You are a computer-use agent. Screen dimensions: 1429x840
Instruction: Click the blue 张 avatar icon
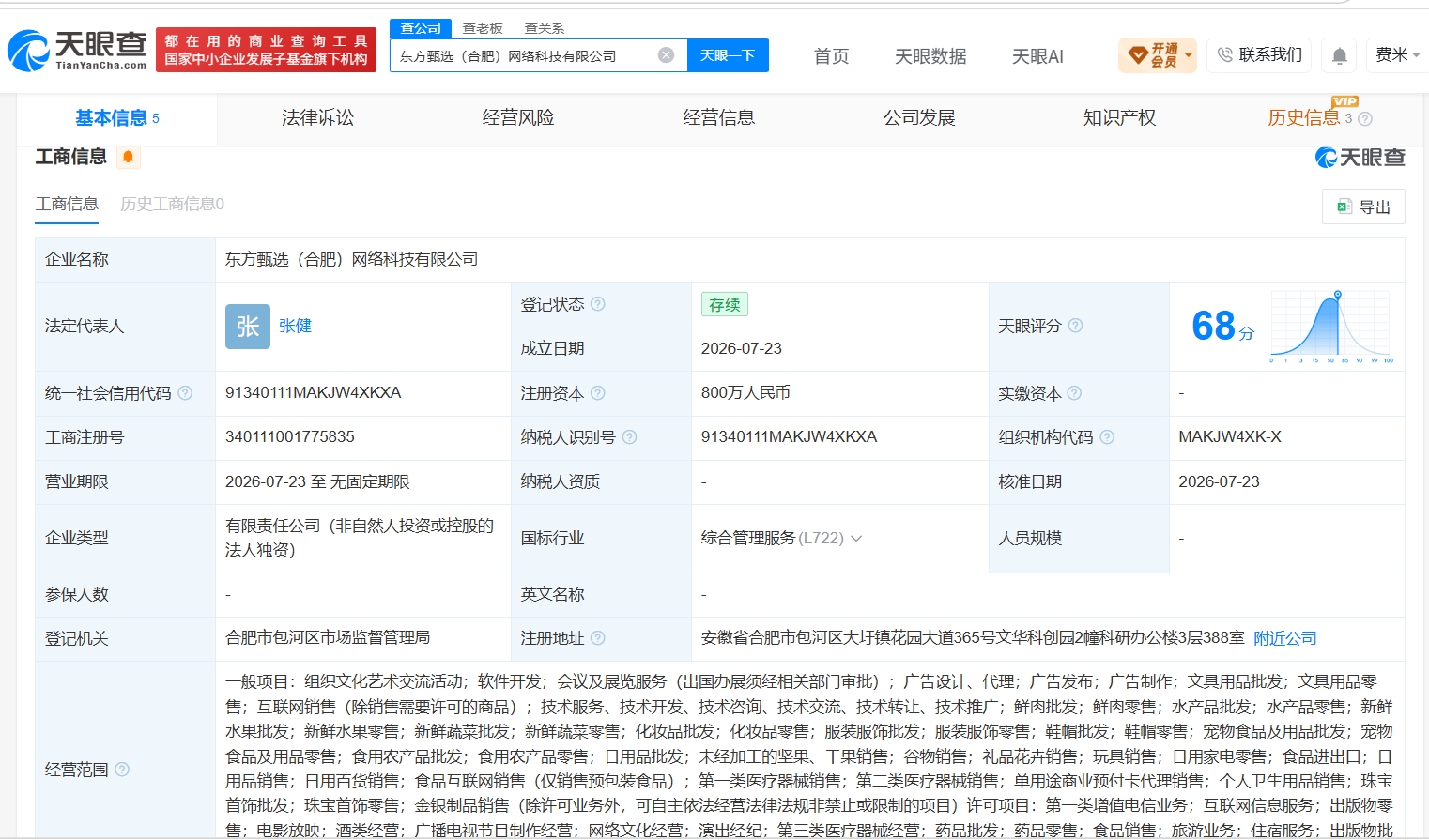click(x=248, y=327)
